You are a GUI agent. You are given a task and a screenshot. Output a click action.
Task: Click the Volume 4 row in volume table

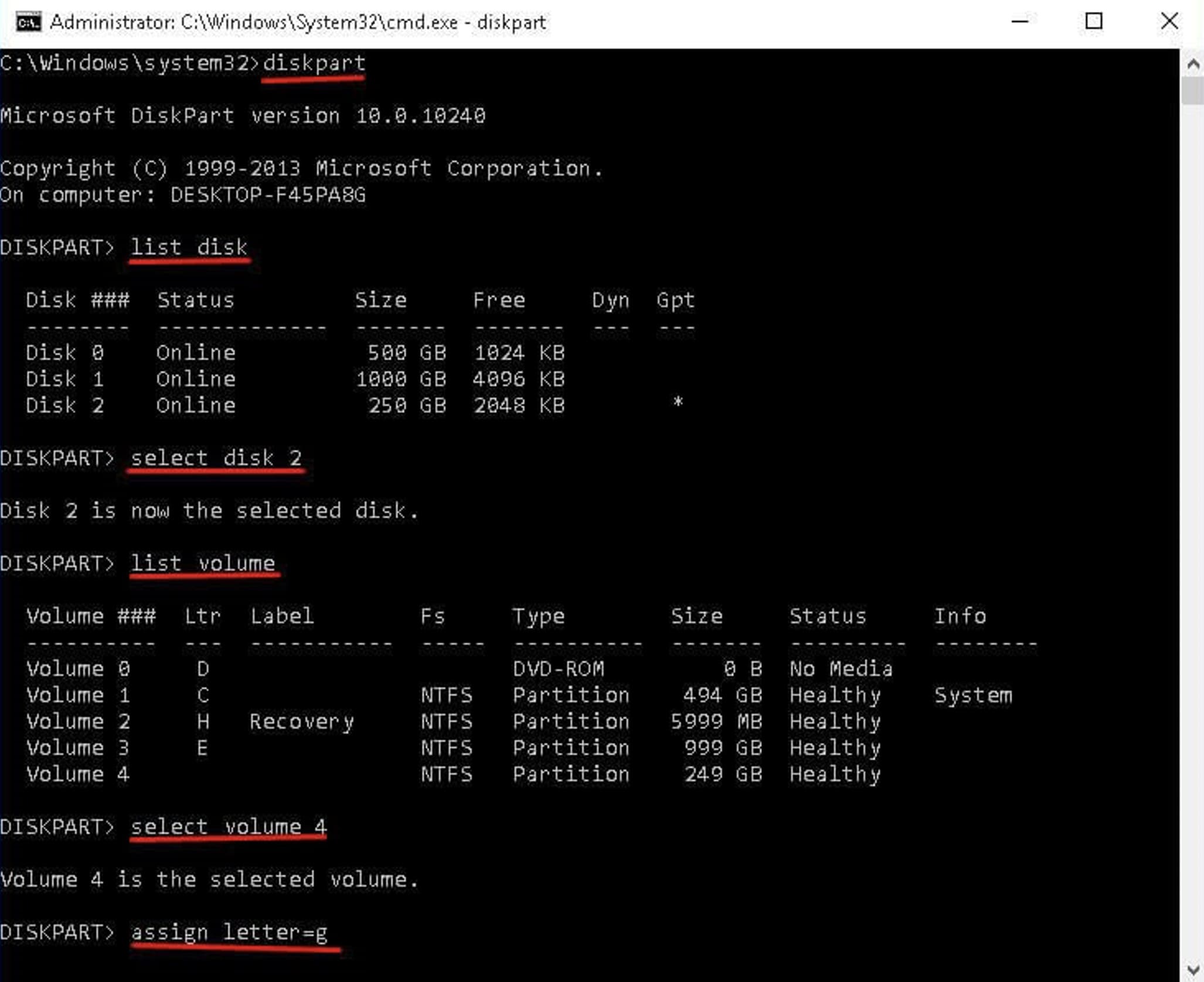click(x=77, y=774)
